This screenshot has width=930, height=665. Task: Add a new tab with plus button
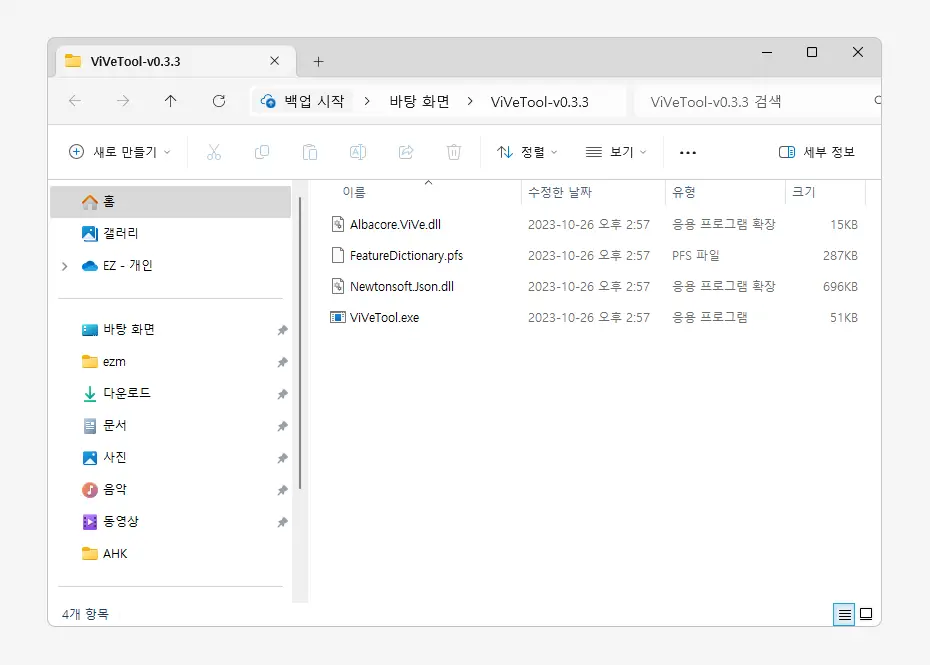pos(319,62)
